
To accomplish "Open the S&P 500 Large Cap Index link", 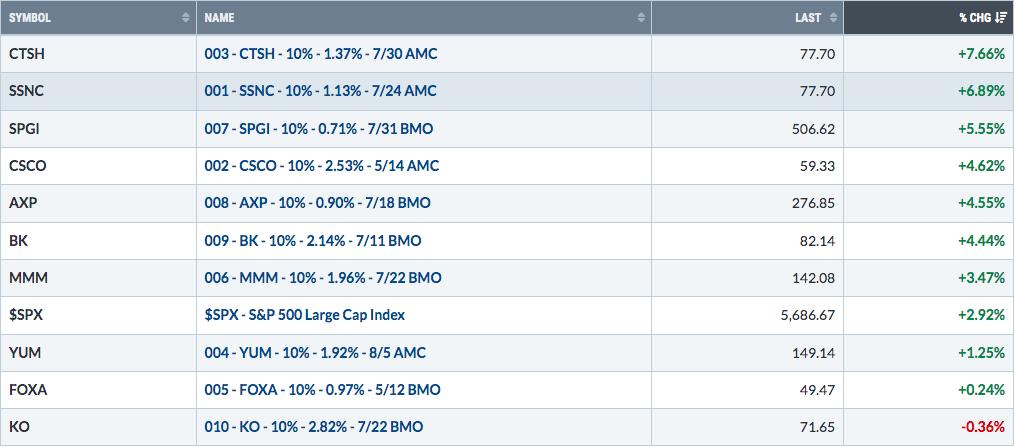I will 305,315.
